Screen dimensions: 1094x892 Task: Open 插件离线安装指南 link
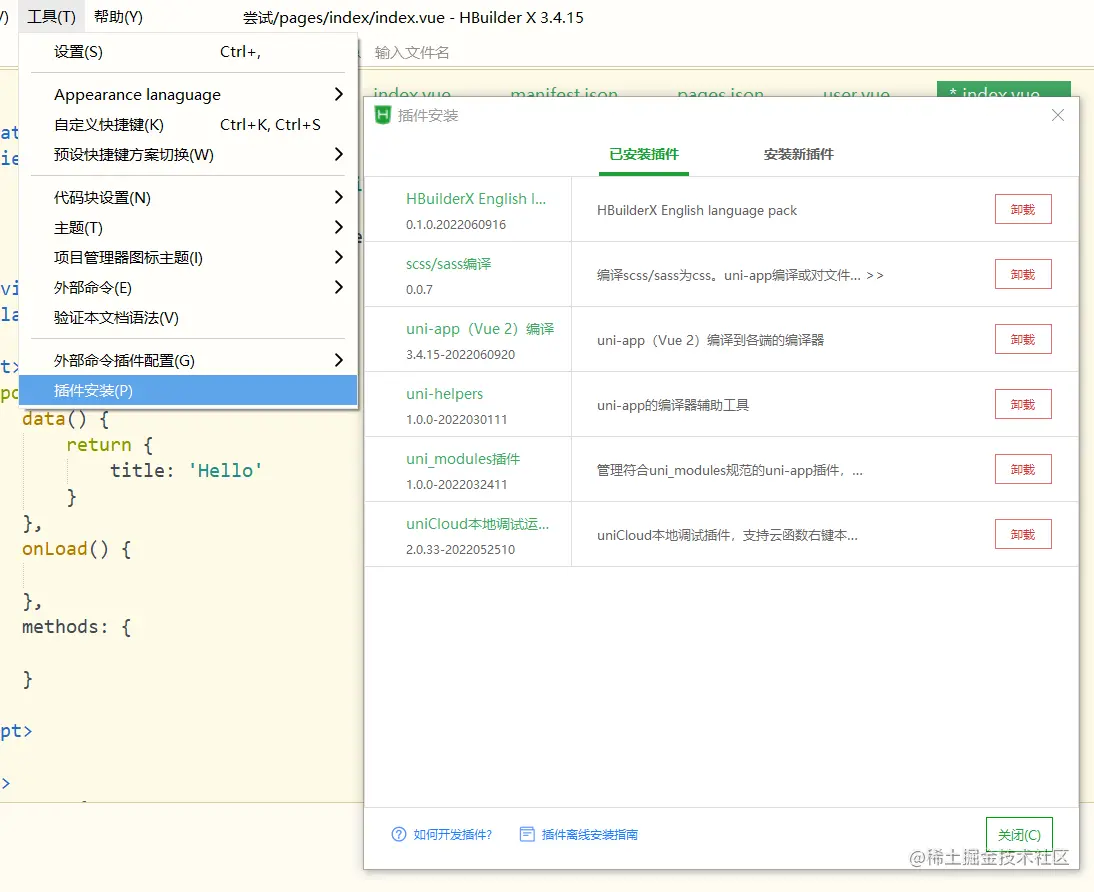tap(590, 835)
